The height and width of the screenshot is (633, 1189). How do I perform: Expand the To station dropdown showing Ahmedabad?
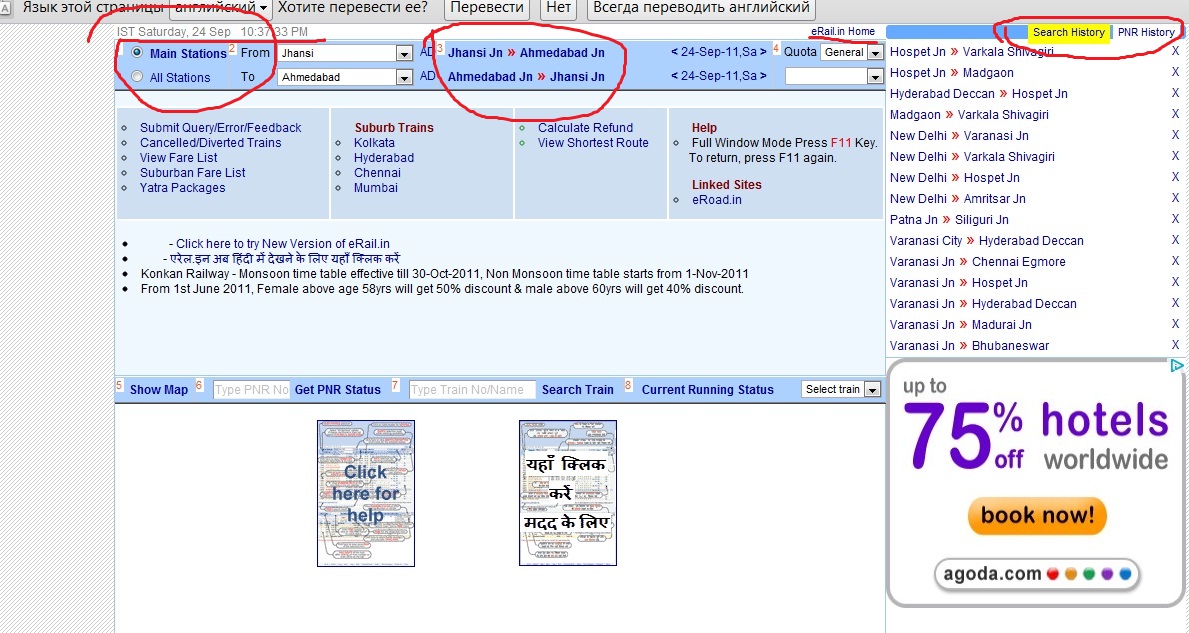tap(404, 78)
